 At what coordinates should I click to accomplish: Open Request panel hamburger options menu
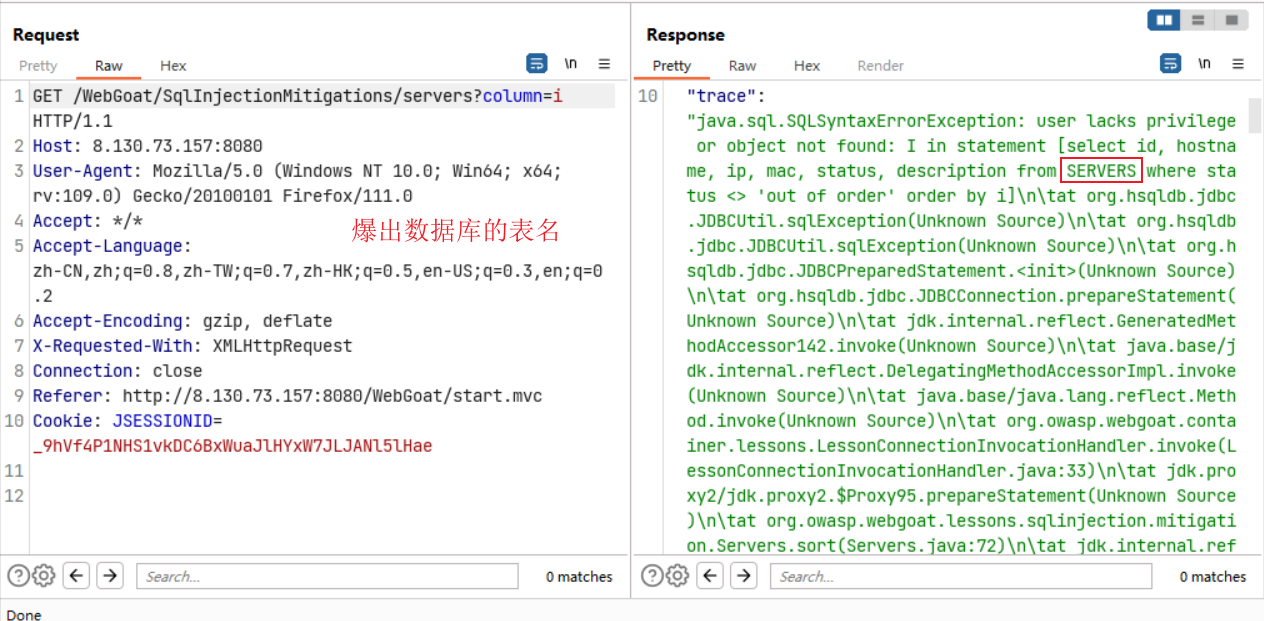point(604,64)
